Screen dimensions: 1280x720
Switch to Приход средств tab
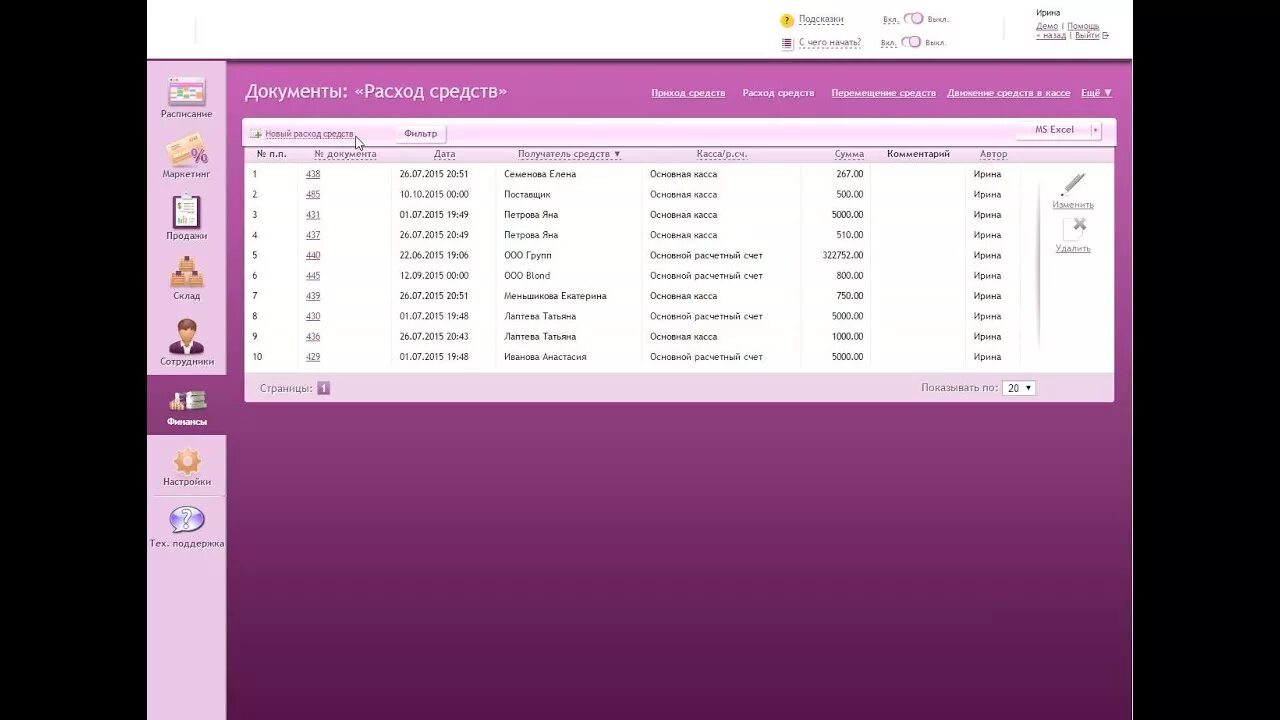[687, 92]
